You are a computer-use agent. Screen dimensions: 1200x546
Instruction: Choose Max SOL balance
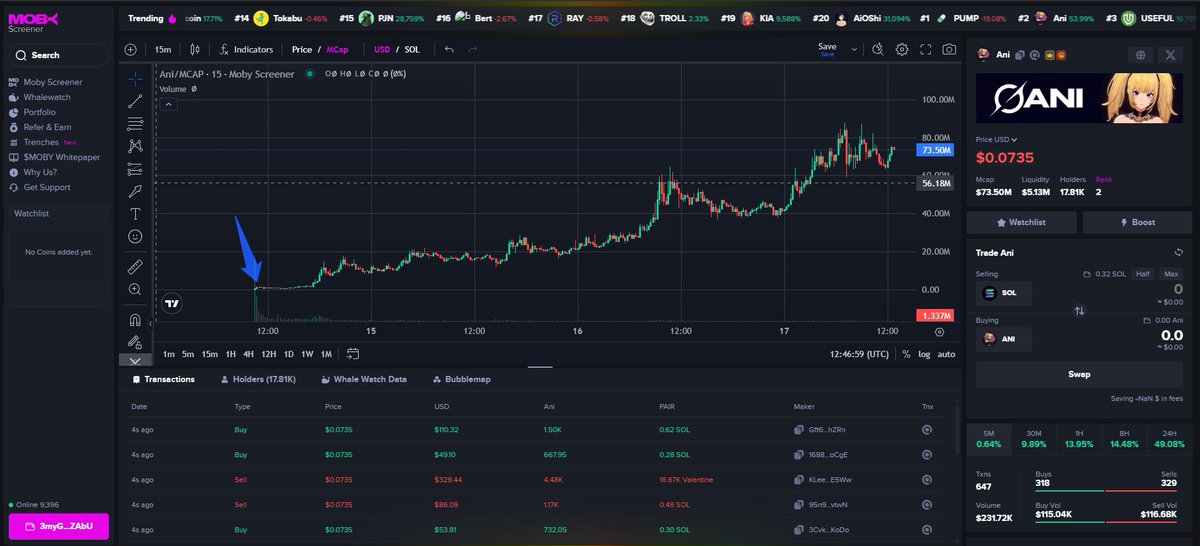[1171, 274]
